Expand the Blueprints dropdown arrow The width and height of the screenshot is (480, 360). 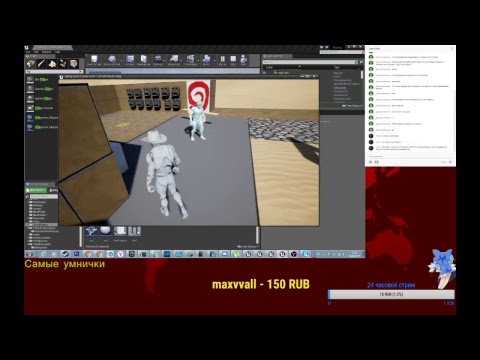pyautogui.click(x=181, y=61)
